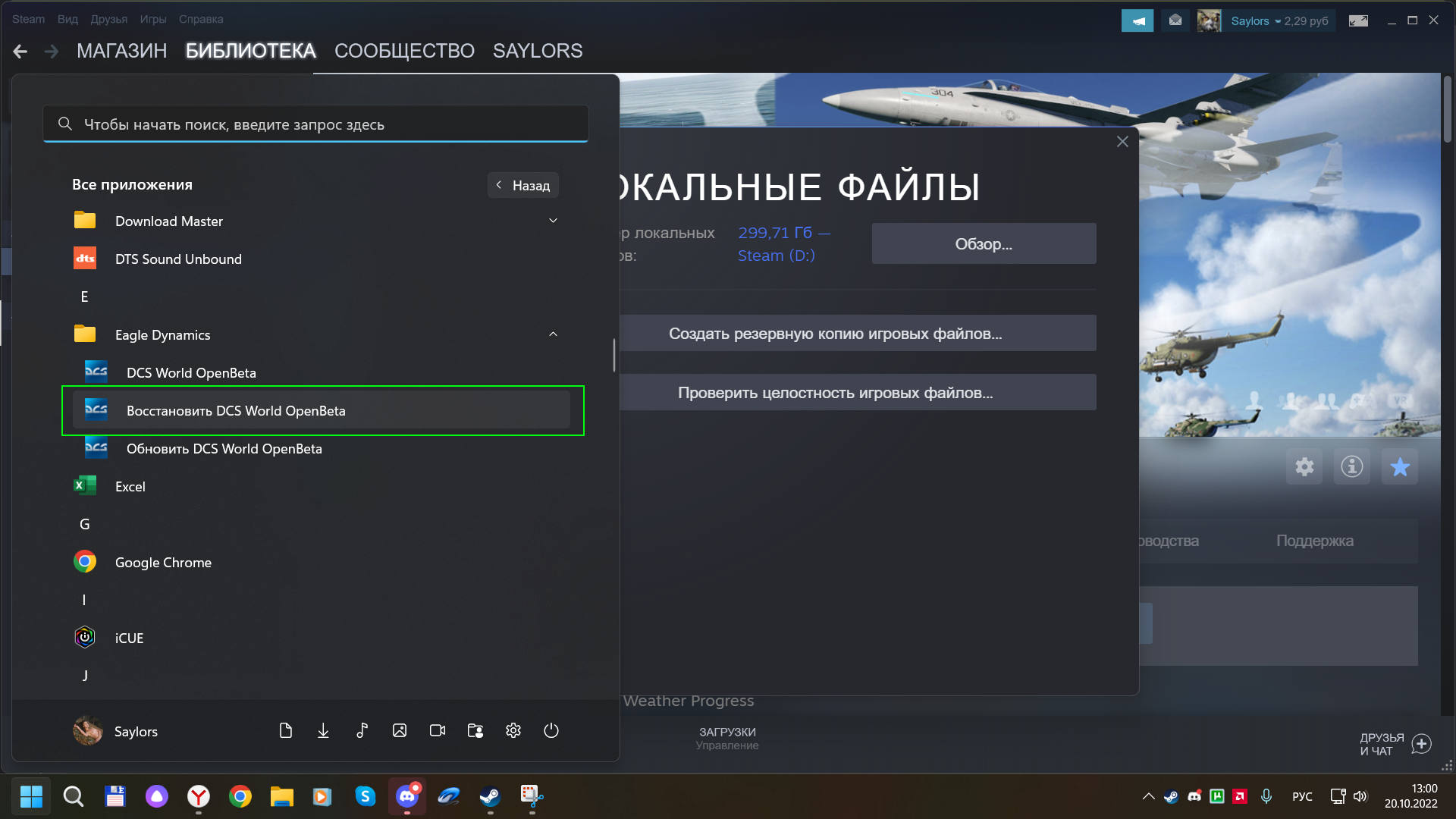
Task: Click the Eagle Dynamics folder
Action: (x=316, y=334)
